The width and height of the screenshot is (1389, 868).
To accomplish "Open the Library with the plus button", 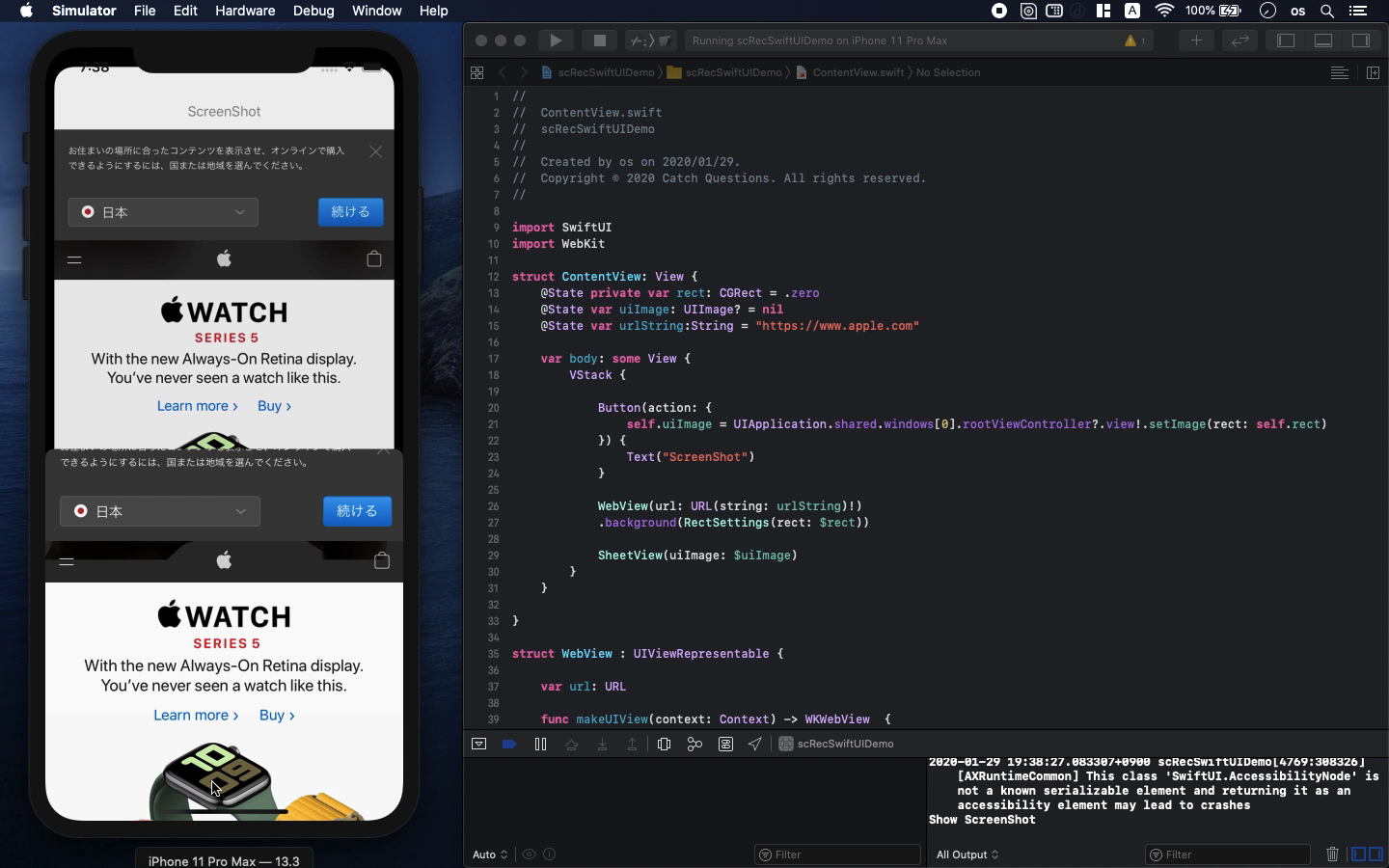I will coord(1195,41).
